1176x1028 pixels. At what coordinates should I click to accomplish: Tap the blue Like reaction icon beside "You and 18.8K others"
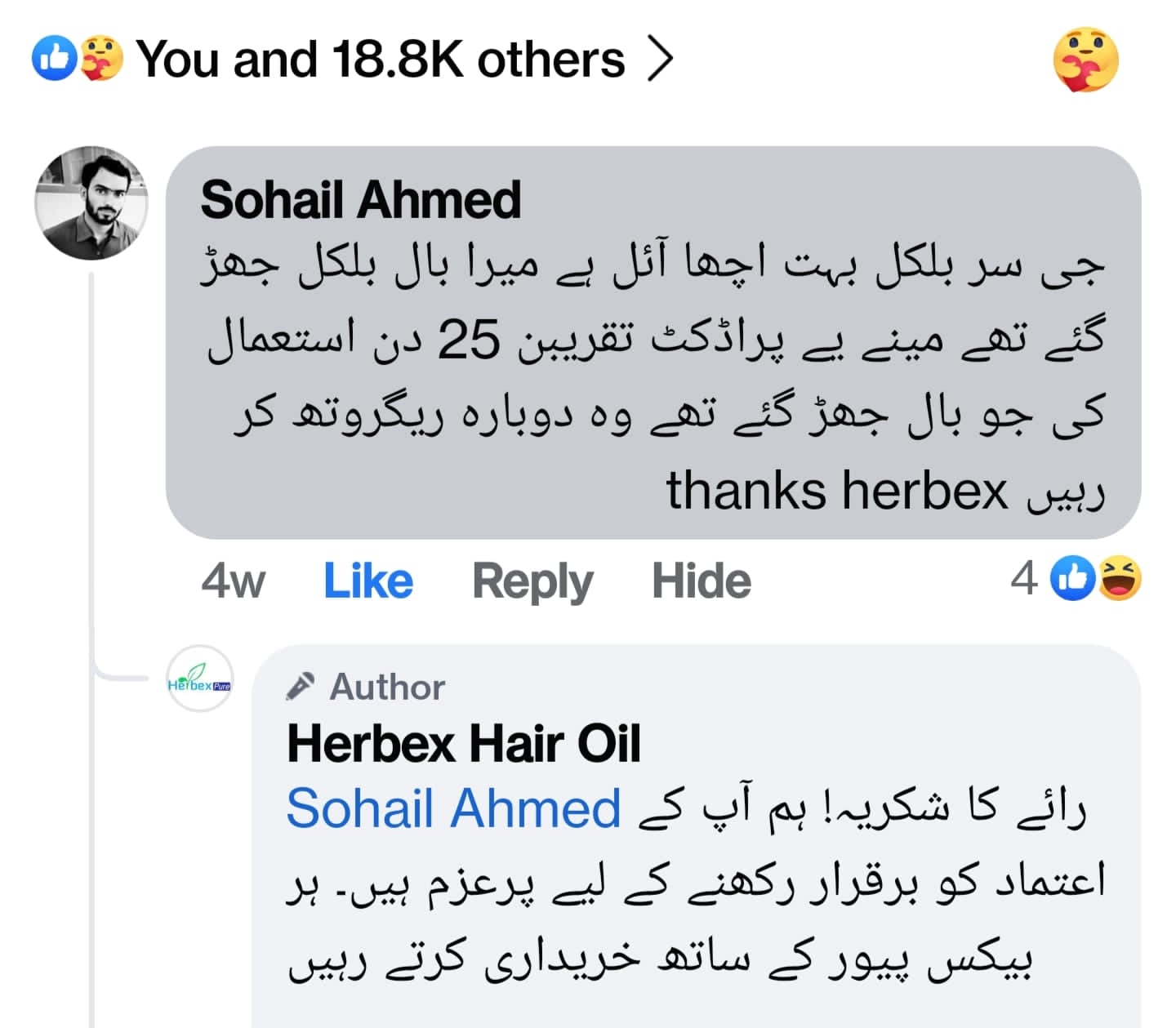(x=54, y=60)
